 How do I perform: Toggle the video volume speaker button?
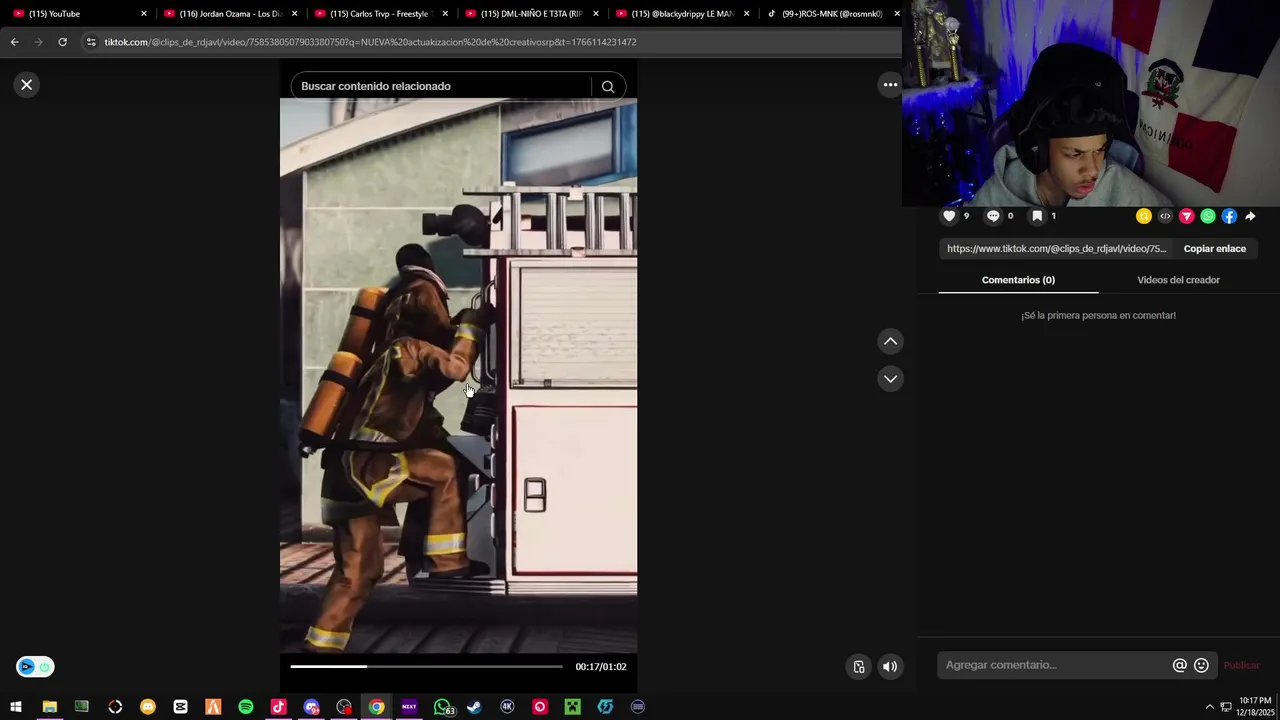click(x=890, y=667)
